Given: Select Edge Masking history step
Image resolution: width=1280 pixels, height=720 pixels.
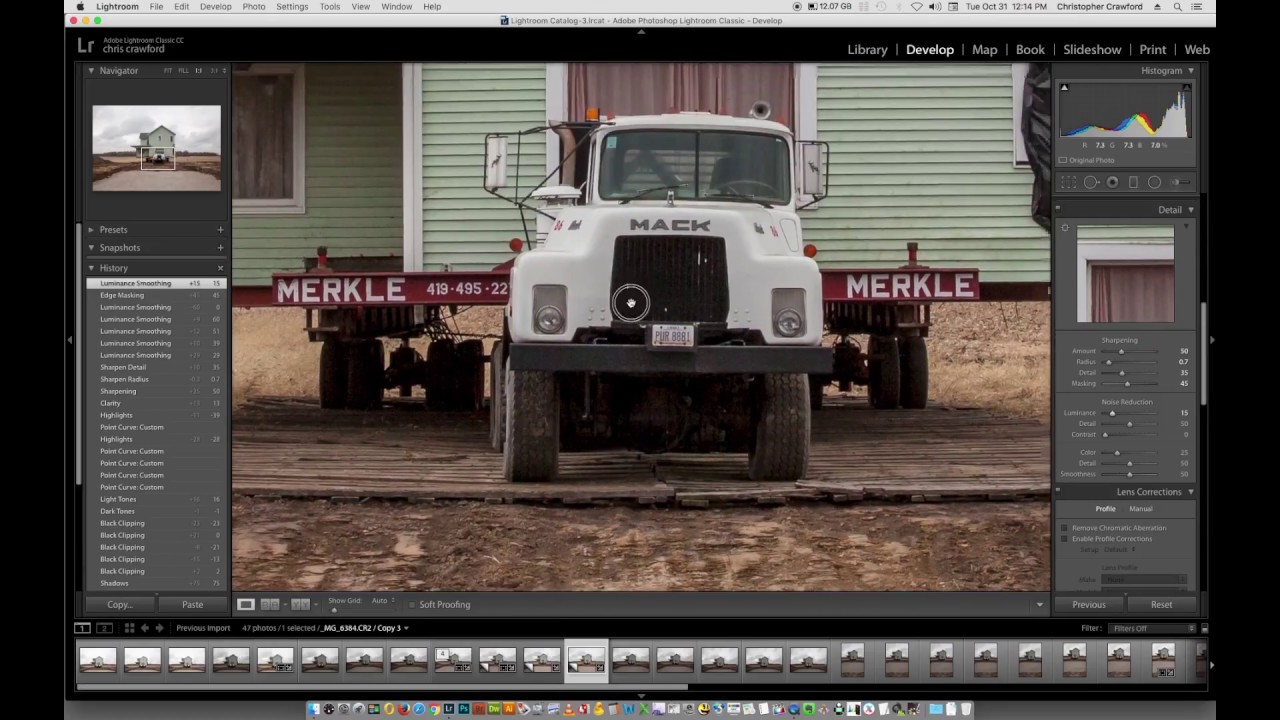Looking at the screenshot, I should [156, 295].
